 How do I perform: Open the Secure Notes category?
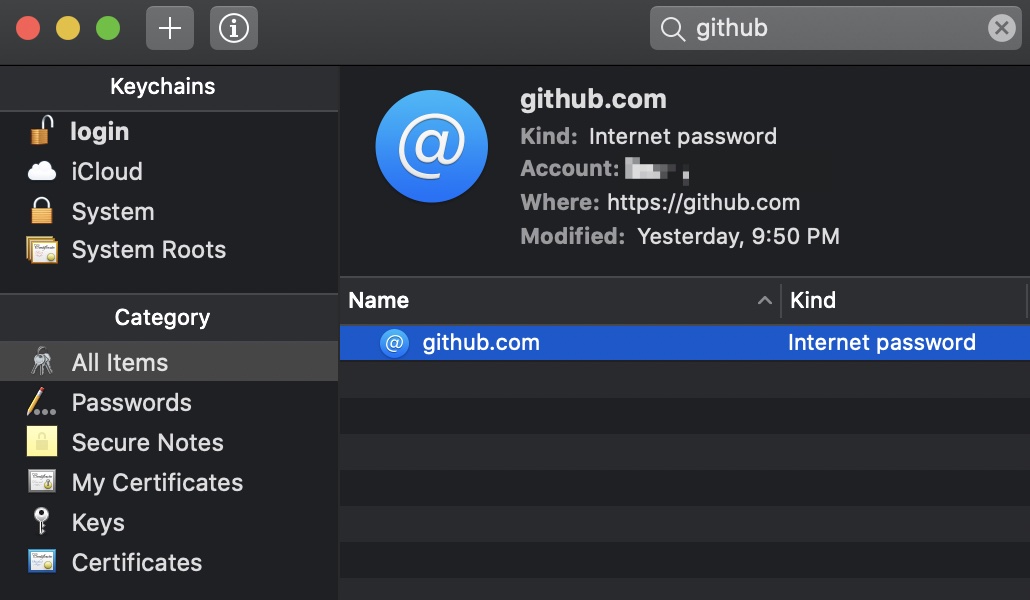pos(147,442)
